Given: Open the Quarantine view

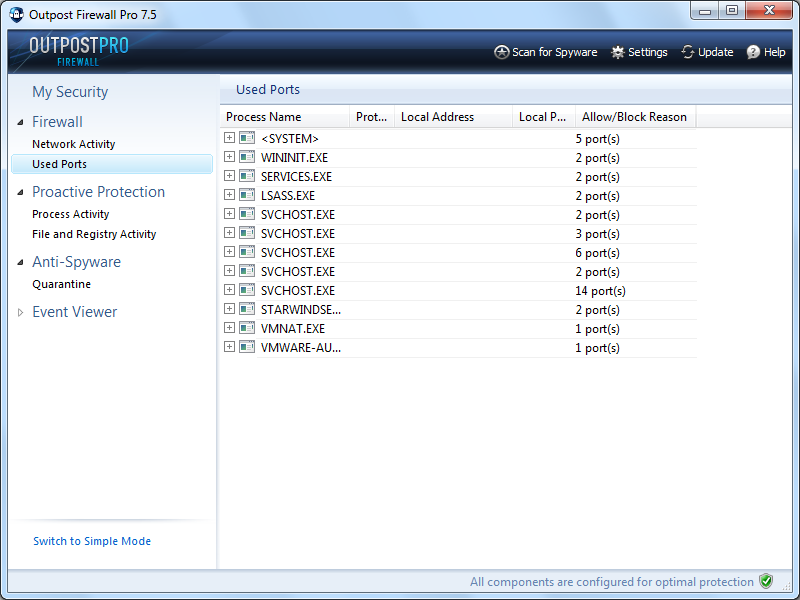Looking at the screenshot, I should tap(61, 284).
